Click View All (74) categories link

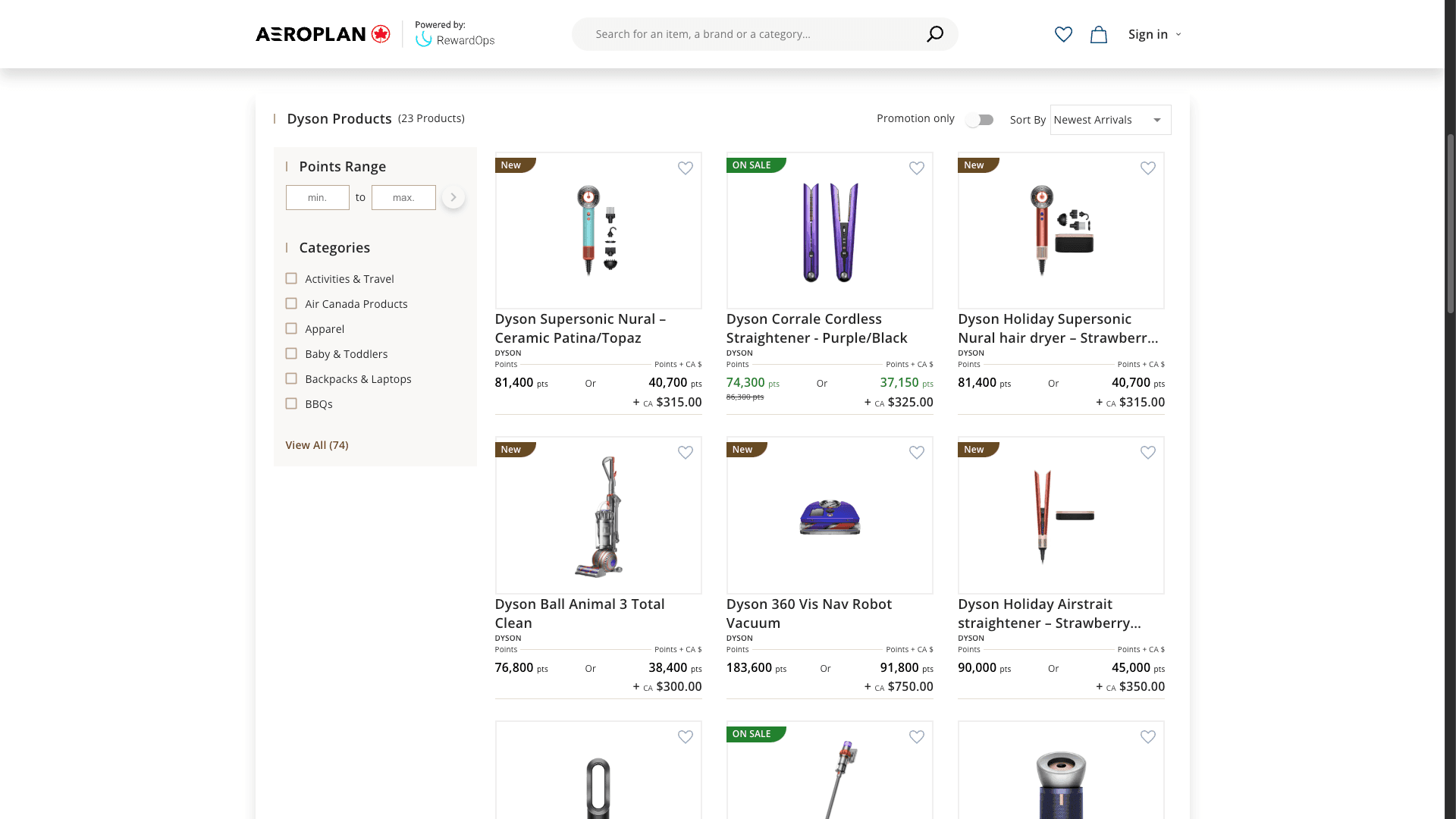pos(317,445)
